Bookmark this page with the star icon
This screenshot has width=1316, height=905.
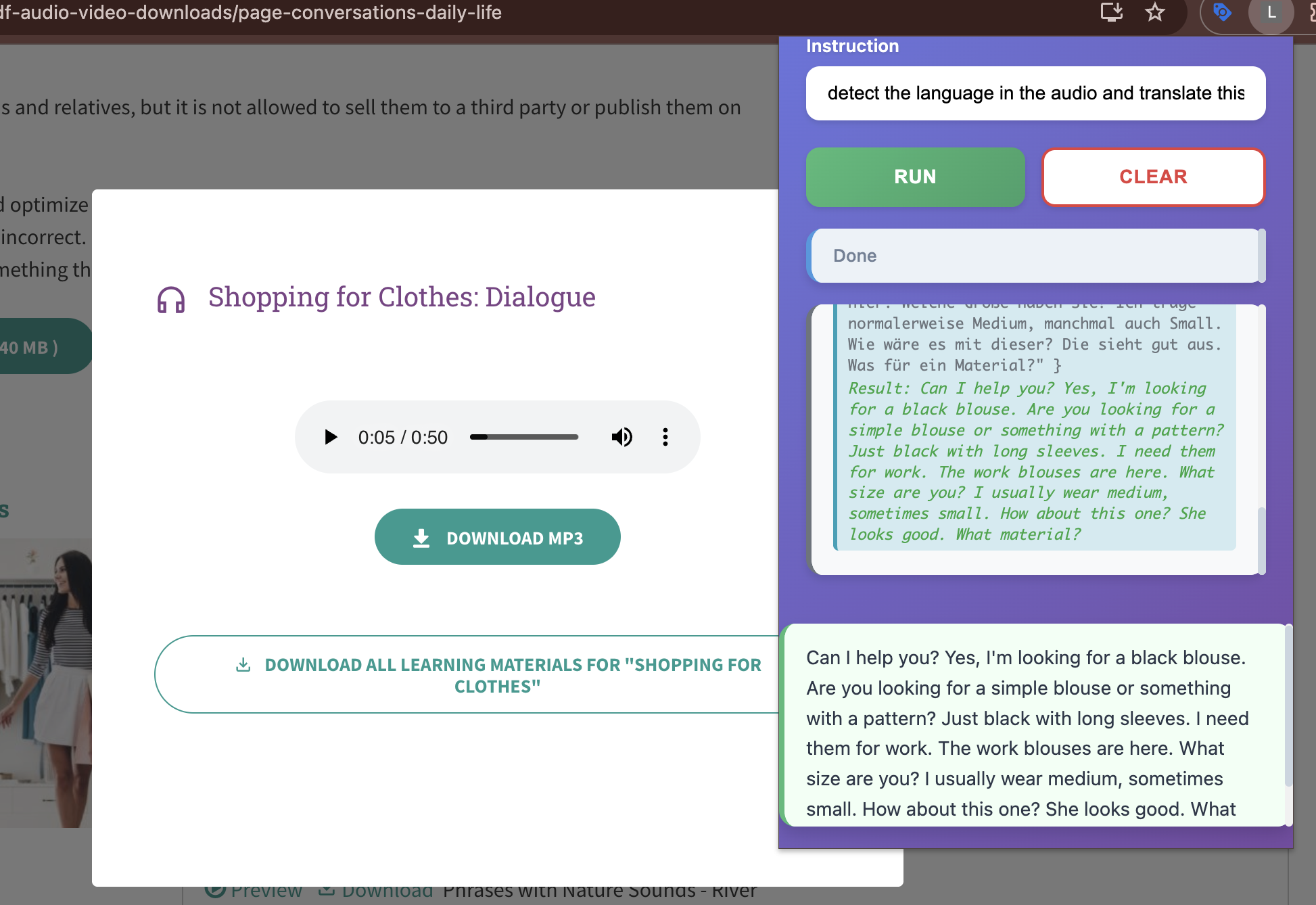click(1155, 12)
